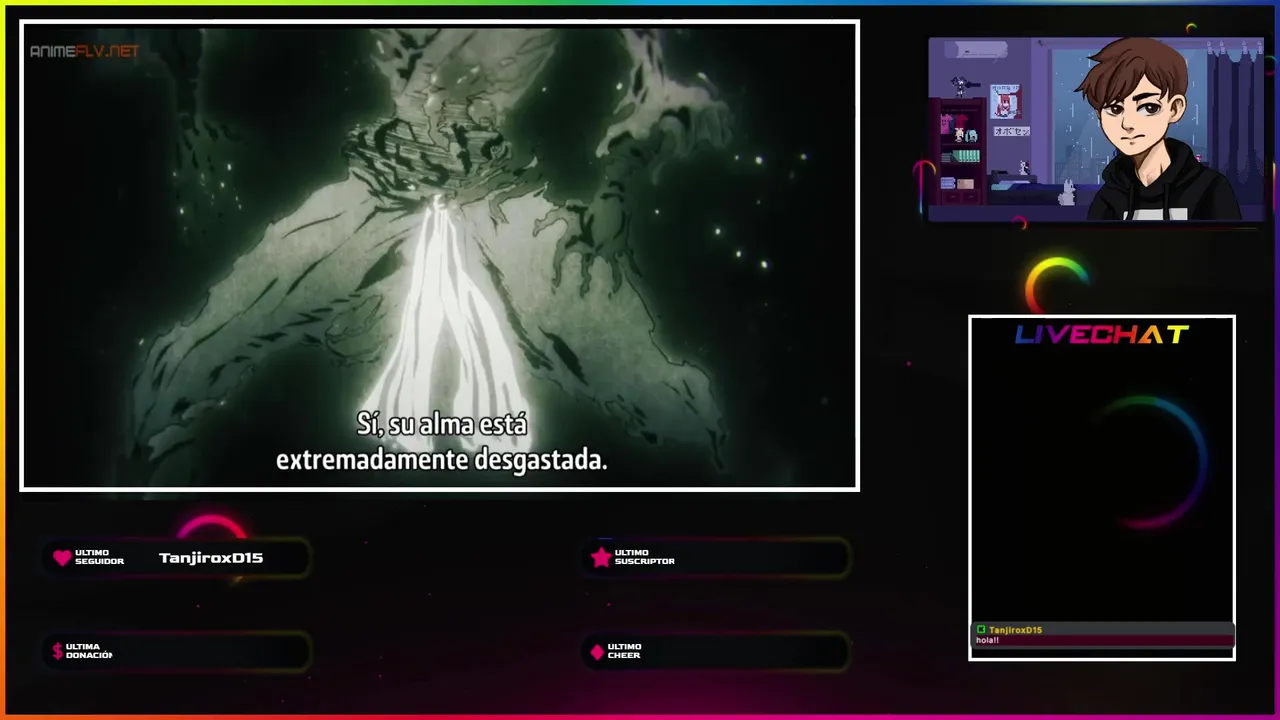This screenshot has width=1280, height=720.
Task: Click the subtitle line 'Sí, su alma está'
Action: [x=441, y=424]
